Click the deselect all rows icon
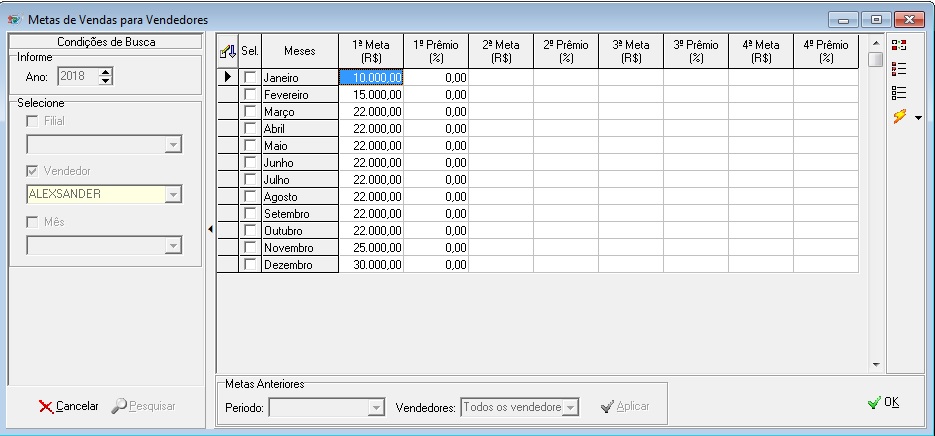 tap(899, 92)
